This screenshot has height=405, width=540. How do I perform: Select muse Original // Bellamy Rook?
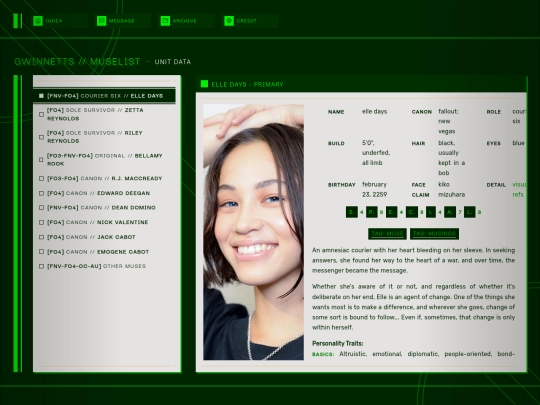tap(105, 160)
